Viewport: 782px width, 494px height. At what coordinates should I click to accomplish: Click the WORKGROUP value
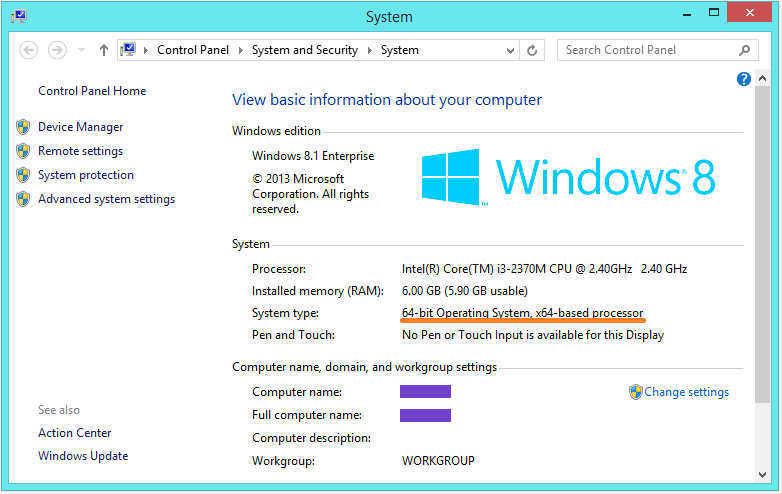438,461
